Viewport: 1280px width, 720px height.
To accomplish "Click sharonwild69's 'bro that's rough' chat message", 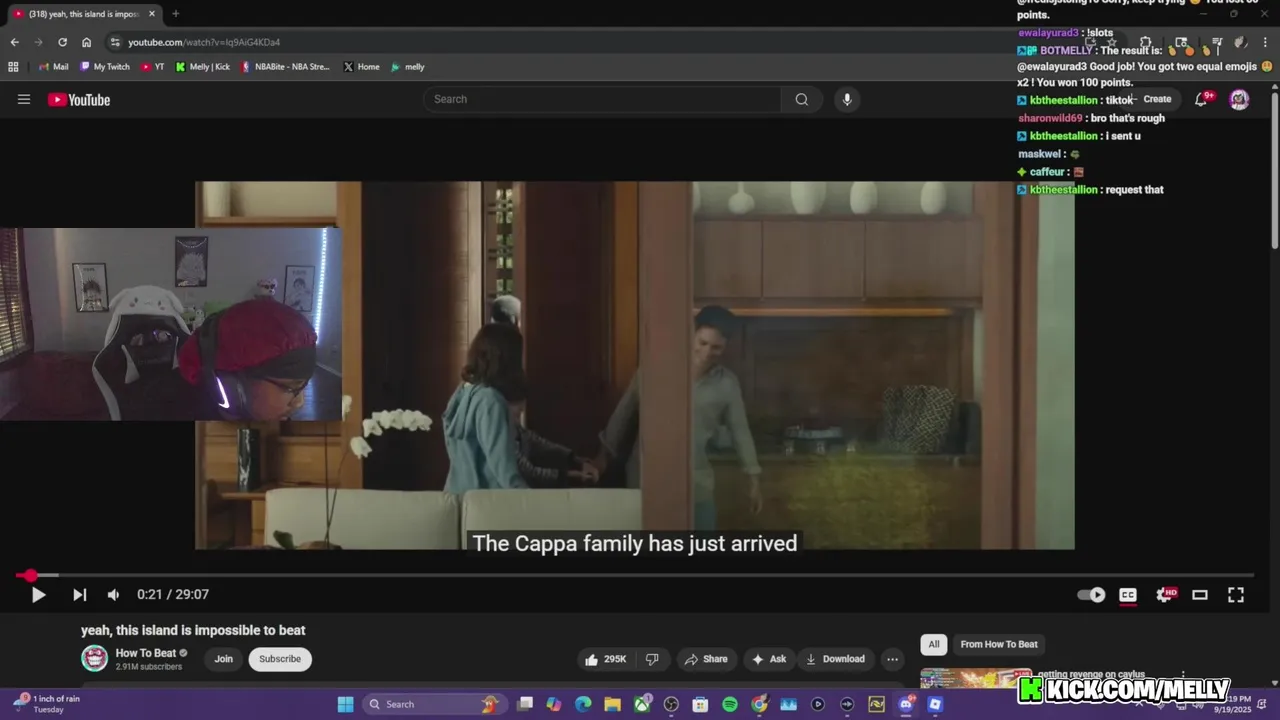I will click(x=1092, y=118).
